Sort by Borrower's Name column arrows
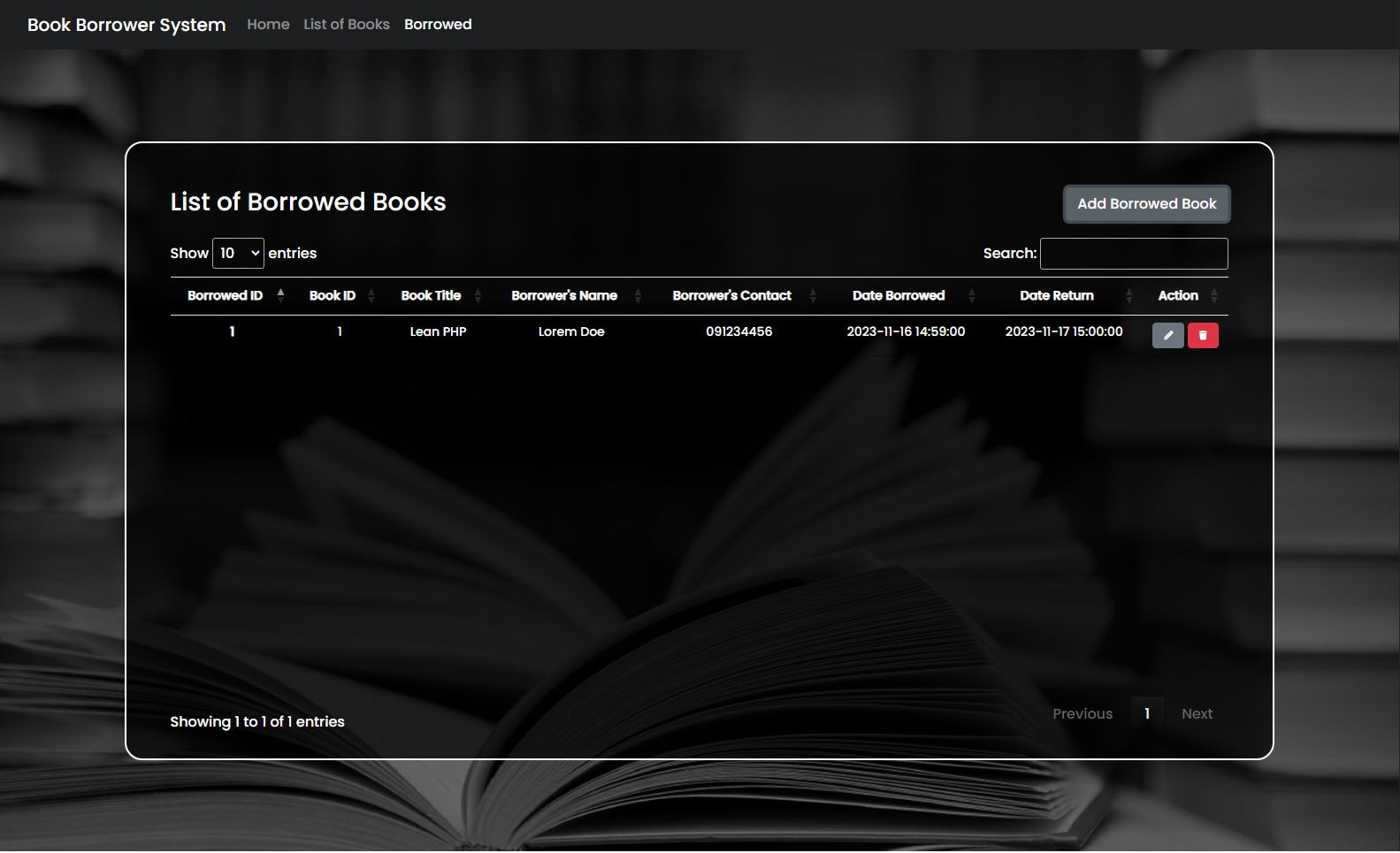1400x853 pixels. [x=638, y=295]
